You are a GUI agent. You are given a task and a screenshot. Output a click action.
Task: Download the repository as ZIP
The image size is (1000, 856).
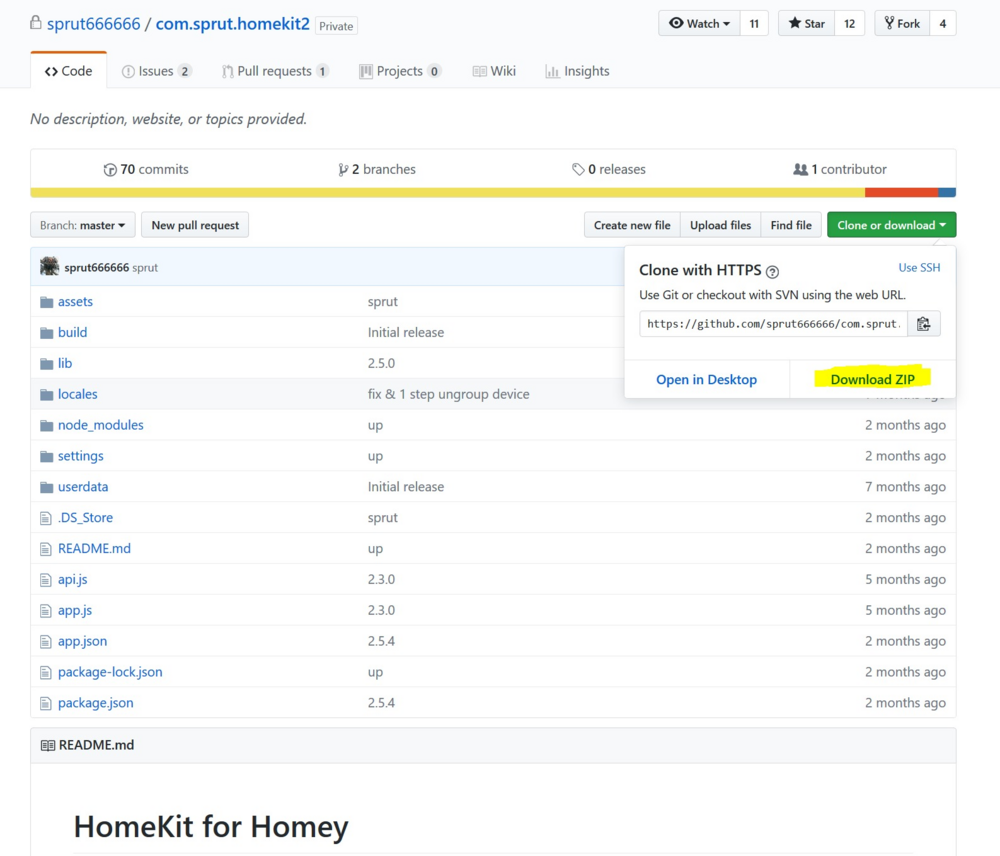(x=872, y=380)
